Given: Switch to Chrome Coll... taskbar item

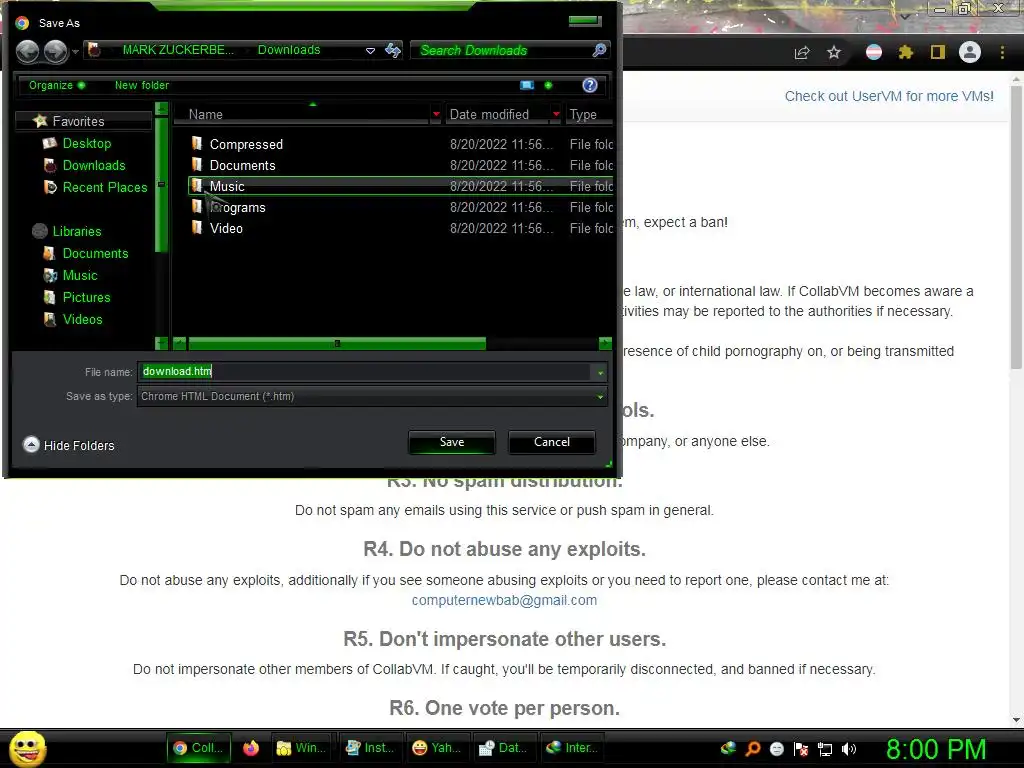Looking at the screenshot, I should 199,748.
